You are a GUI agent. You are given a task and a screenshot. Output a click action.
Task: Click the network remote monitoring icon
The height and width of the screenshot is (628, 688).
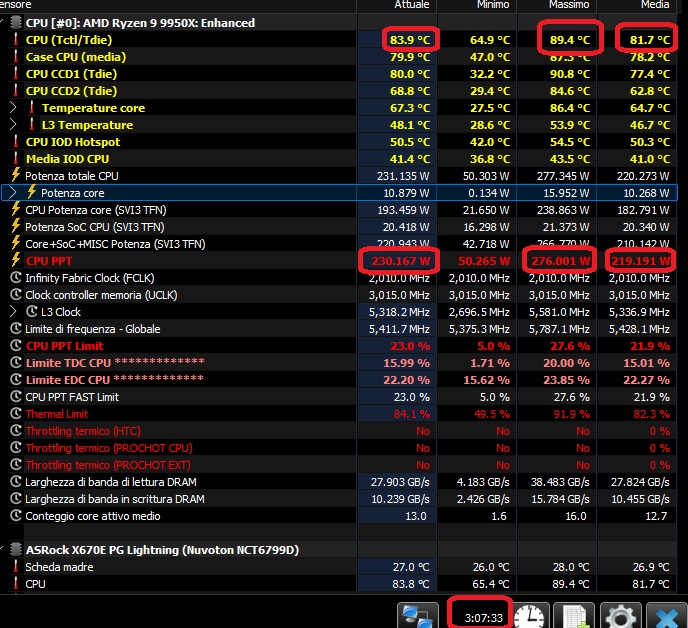(417, 616)
